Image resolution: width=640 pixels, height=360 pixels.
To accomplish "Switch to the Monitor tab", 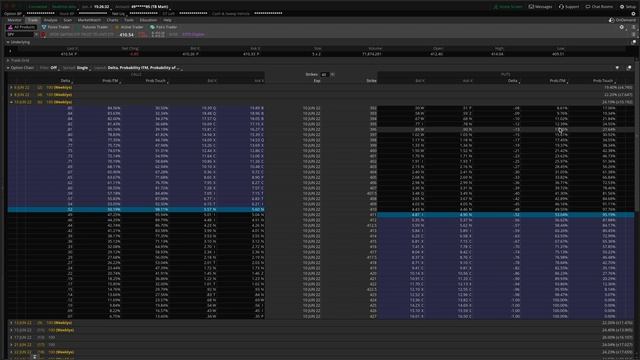I will coord(14,20).
